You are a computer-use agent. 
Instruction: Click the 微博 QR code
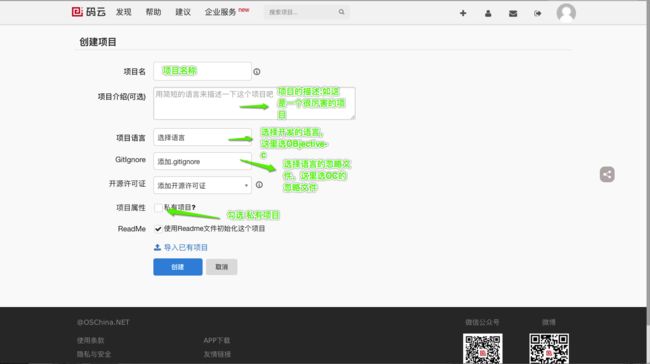tap(549, 349)
